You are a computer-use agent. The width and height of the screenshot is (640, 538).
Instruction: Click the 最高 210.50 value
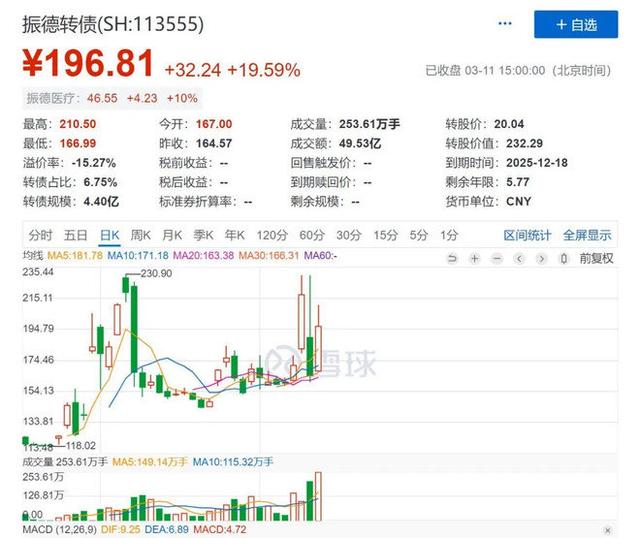click(x=78, y=124)
